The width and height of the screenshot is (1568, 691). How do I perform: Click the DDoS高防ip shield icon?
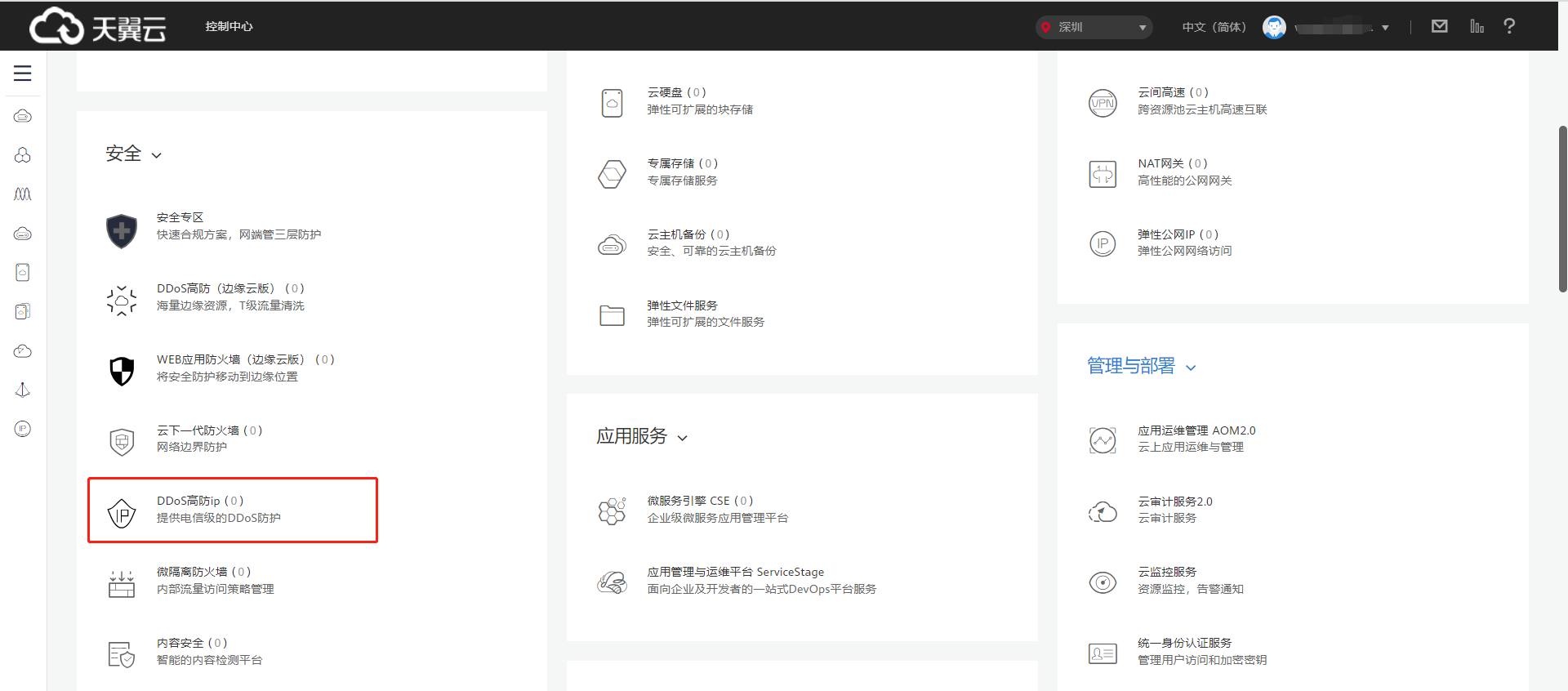pyautogui.click(x=122, y=513)
